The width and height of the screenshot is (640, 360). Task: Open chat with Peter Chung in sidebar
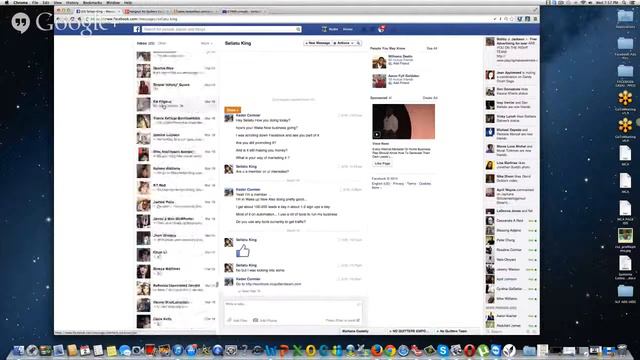[511, 240]
